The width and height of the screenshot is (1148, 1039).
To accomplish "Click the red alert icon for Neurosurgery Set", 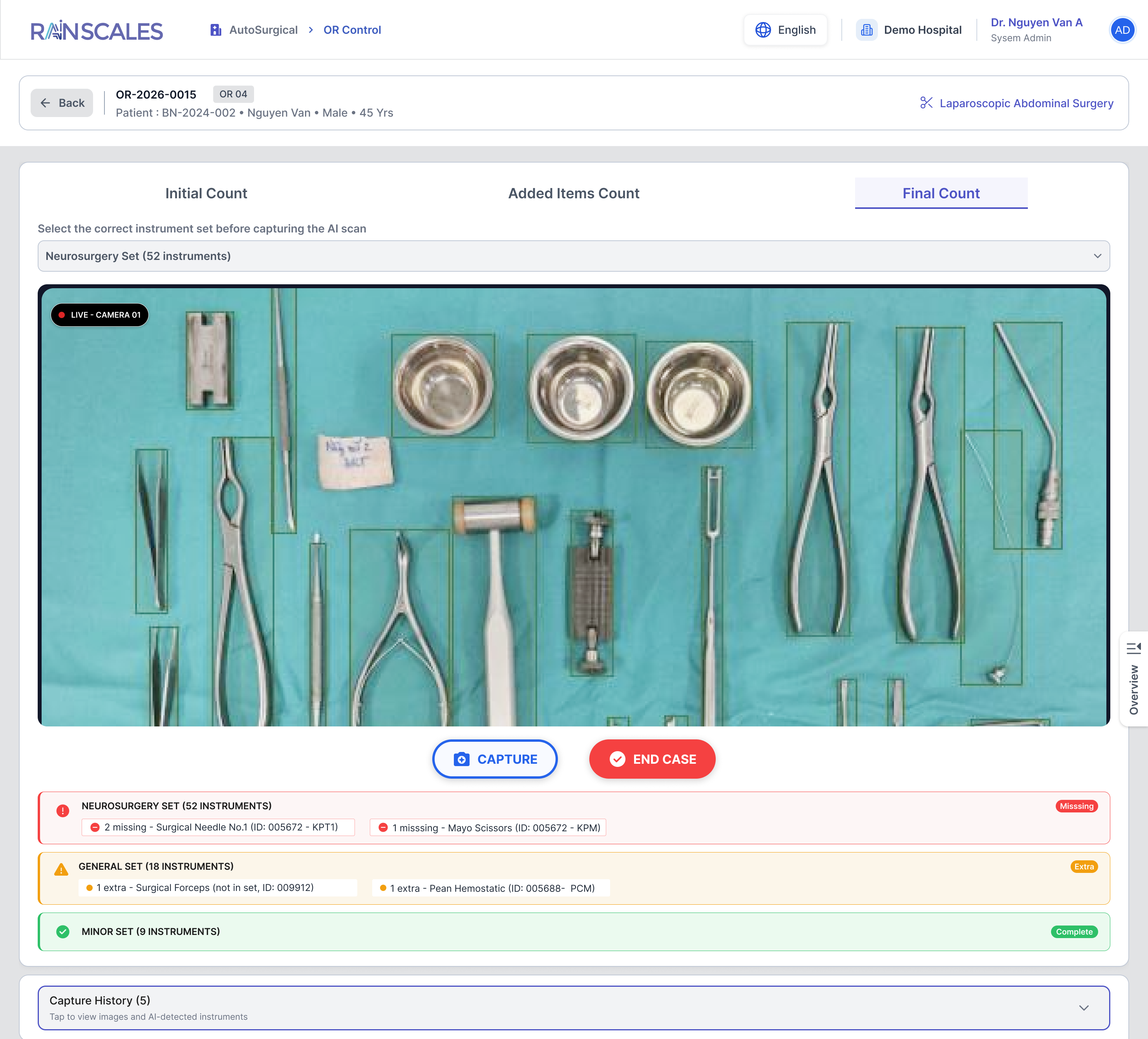I will point(63,810).
